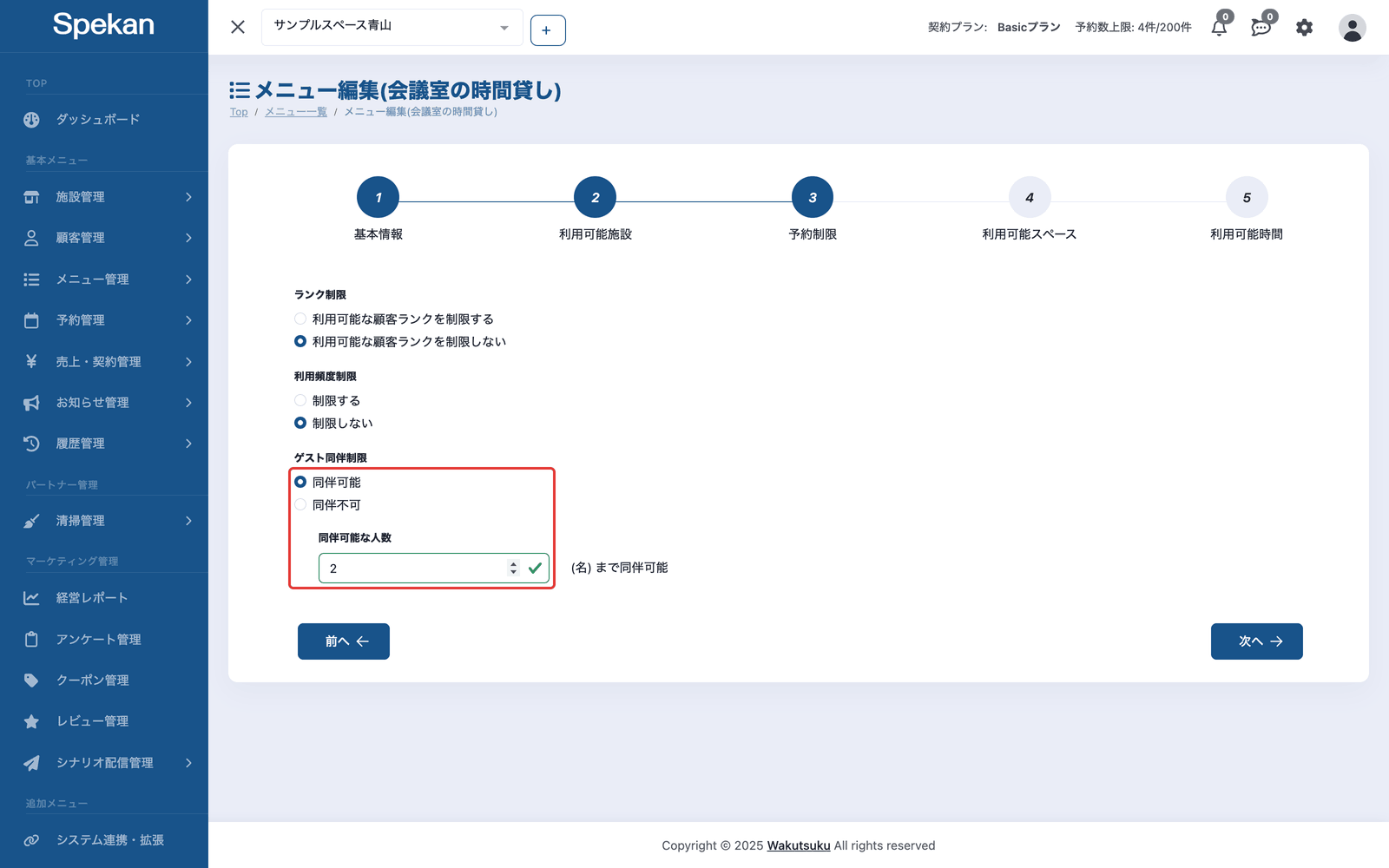The width and height of the screenshot is (1389, 868).
Task: Click the 次へ next button
Action: (1257, 641)
